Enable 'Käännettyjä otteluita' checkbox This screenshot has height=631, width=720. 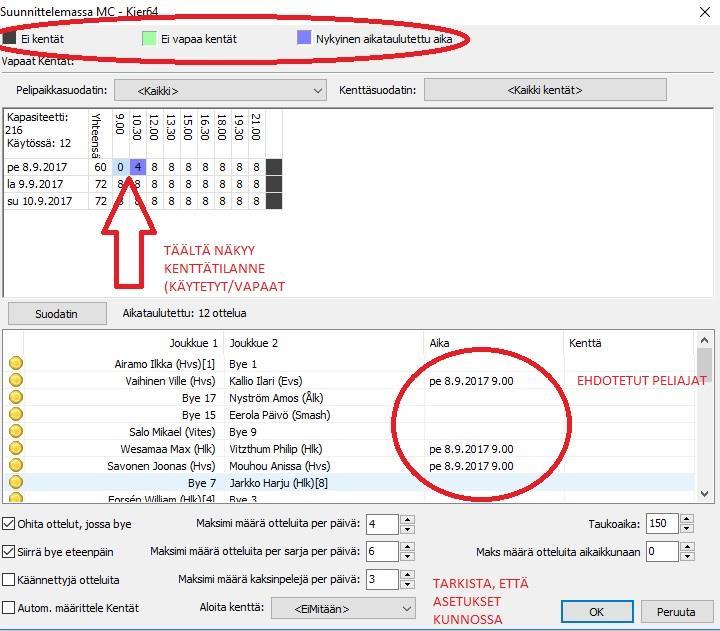[x=9, y=580]
